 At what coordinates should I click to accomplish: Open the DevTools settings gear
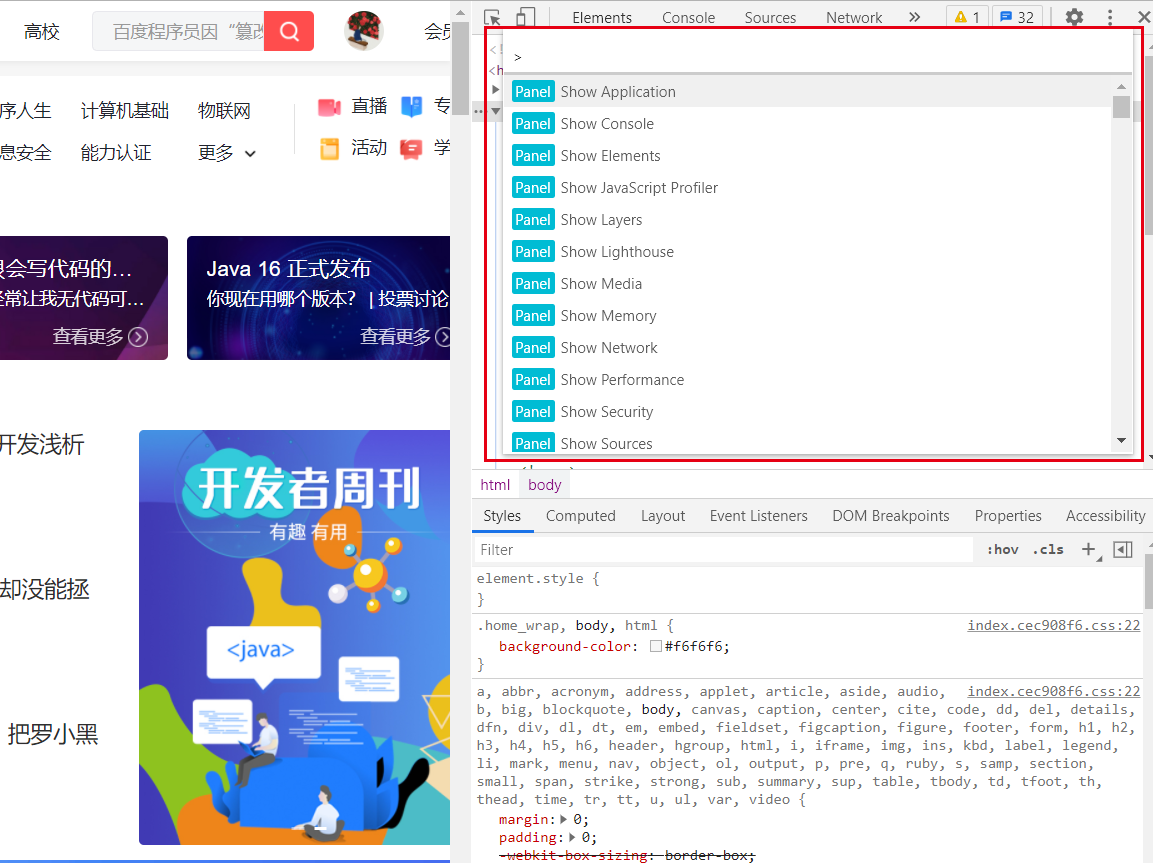pos(1075,16)
